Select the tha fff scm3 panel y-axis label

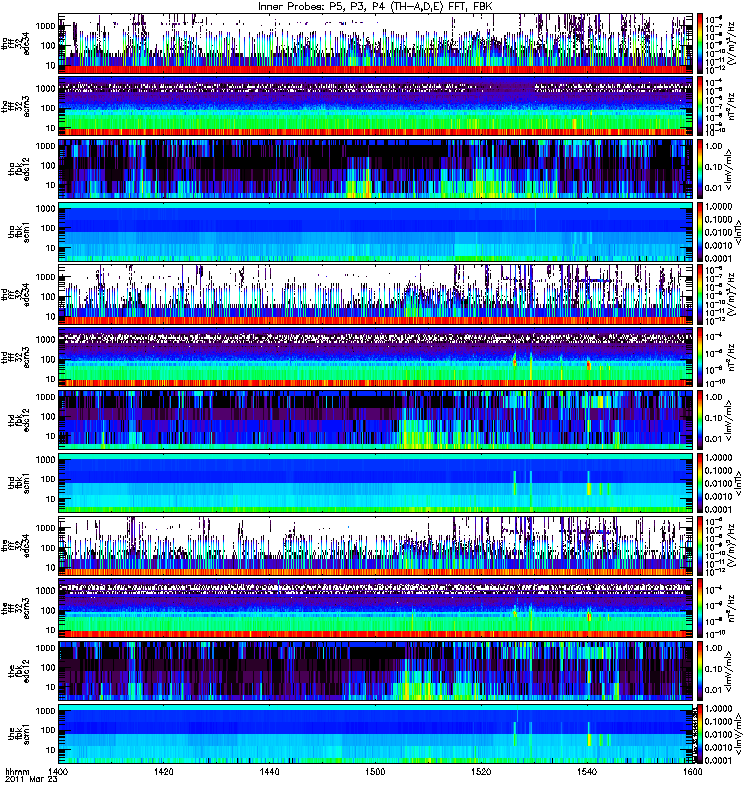tap(15, 107)
